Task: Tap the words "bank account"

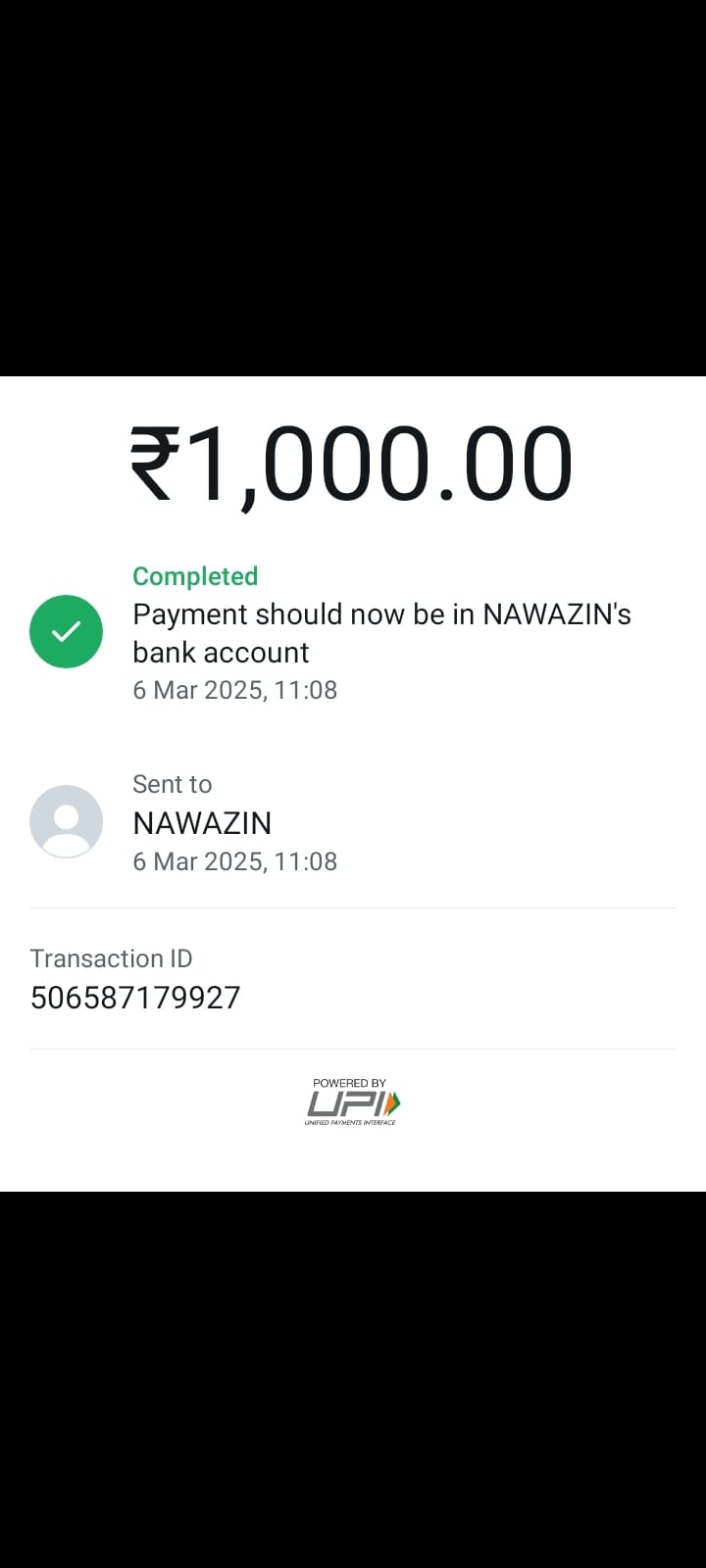Action: click(221, 653)
